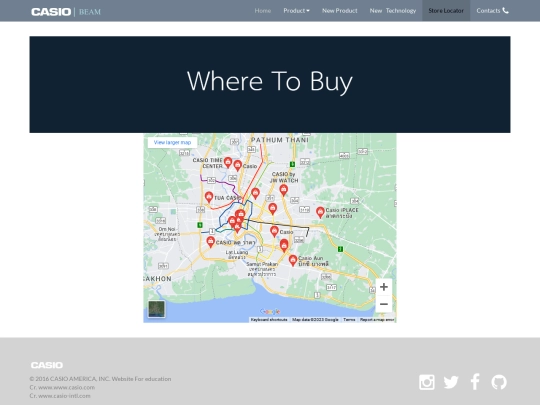
Task: Click the Google logo on the map
Action: [270, 312]
